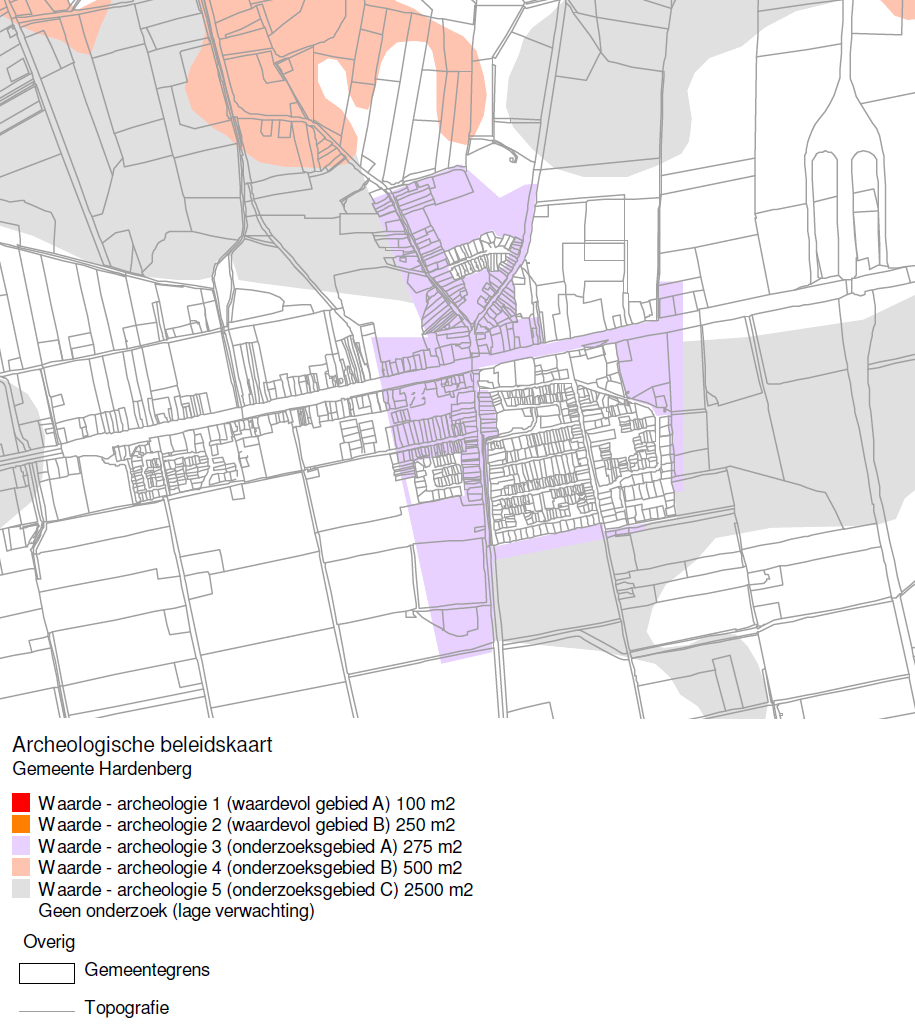Select the 'Gemeentegrens' legend label

(147, 970)
